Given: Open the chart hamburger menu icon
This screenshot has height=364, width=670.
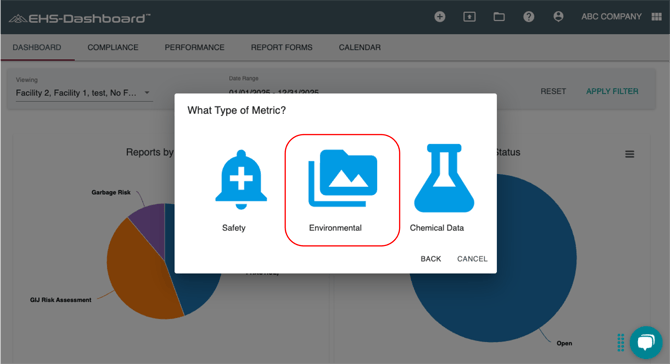Looking at the screenshot, I should click(629, 154).
